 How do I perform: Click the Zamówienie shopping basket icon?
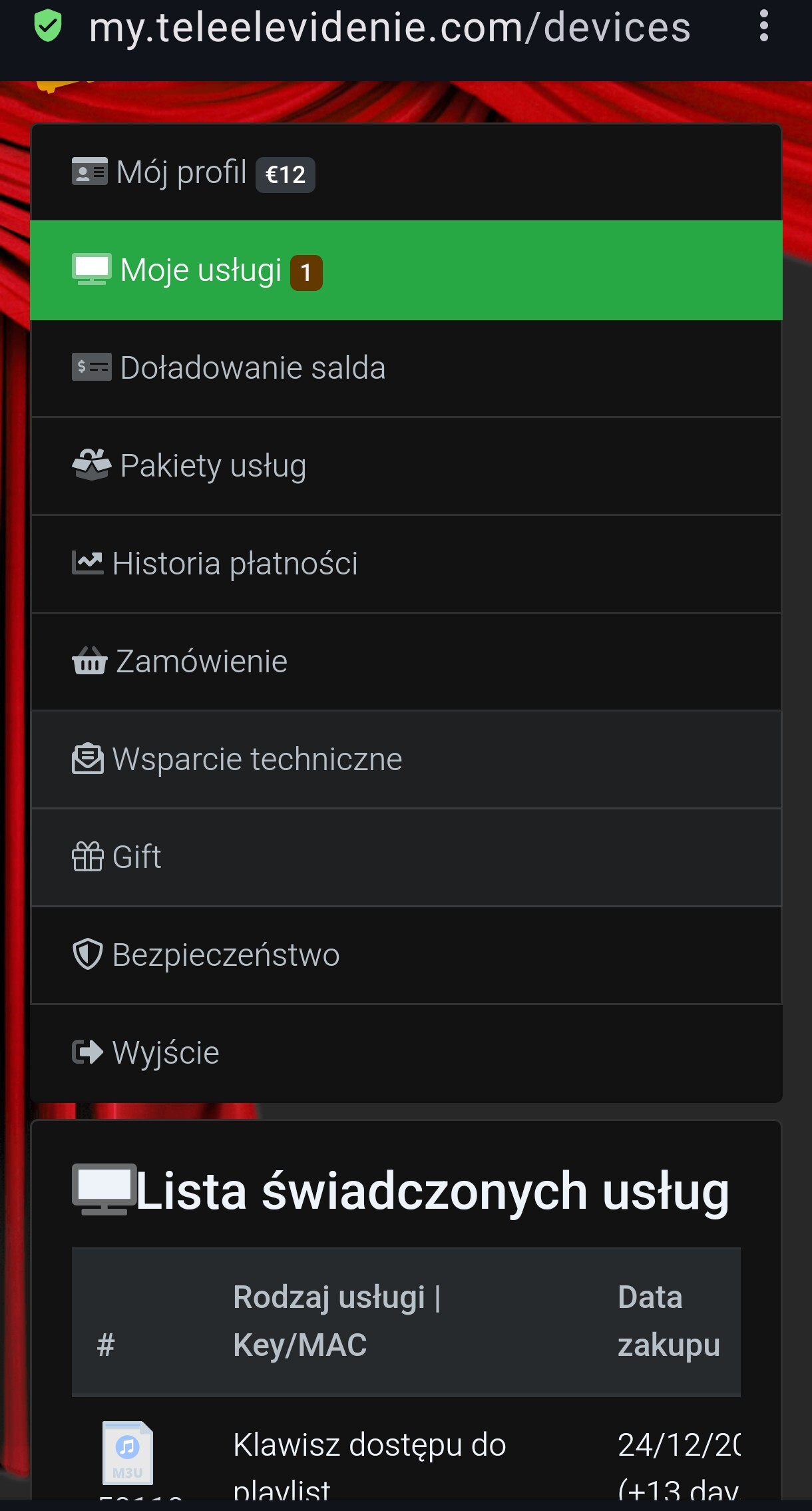pos(89,661)
